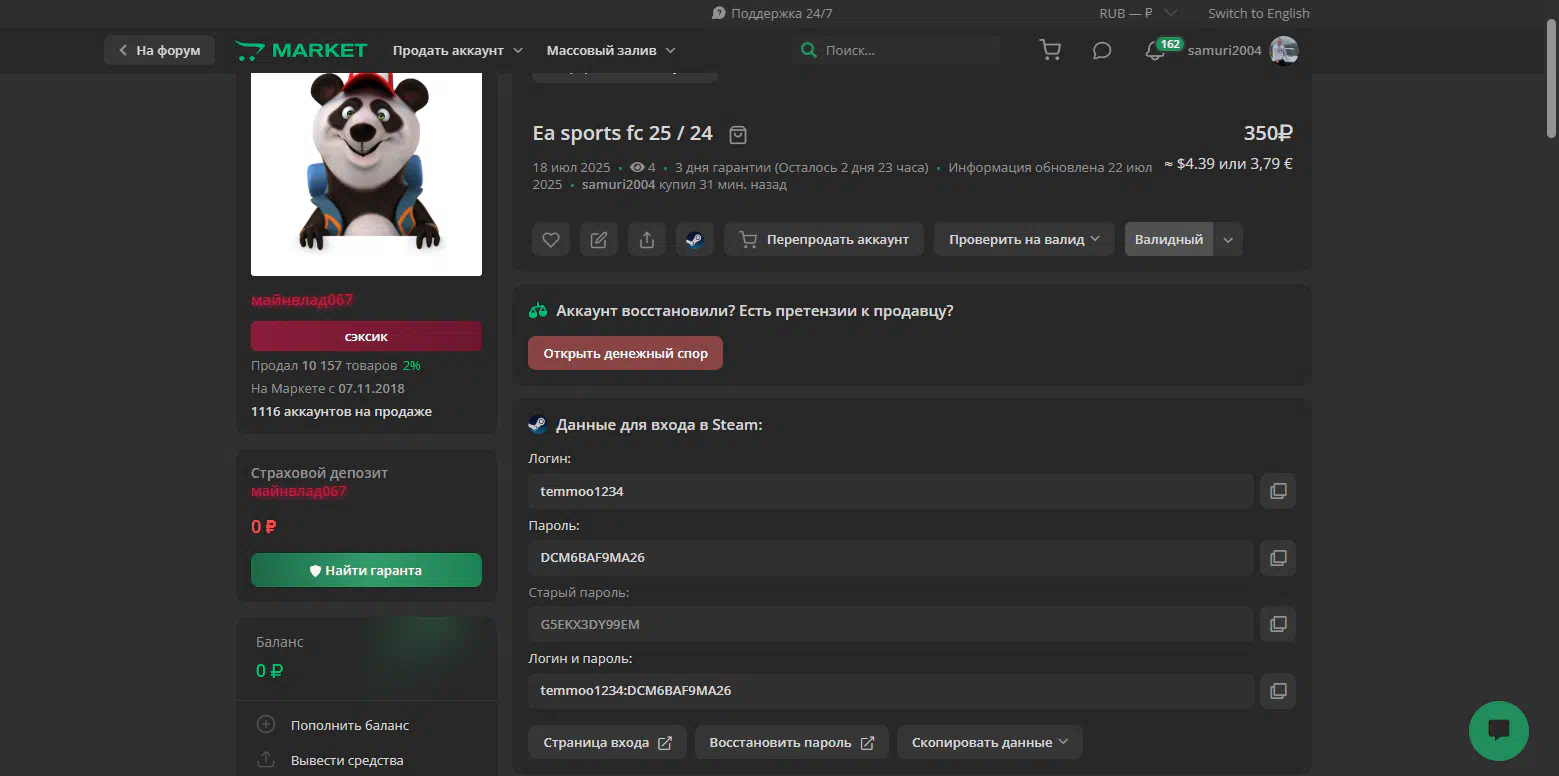Open 1116 аккаунтов на продаже link

[x=341, y=412]
